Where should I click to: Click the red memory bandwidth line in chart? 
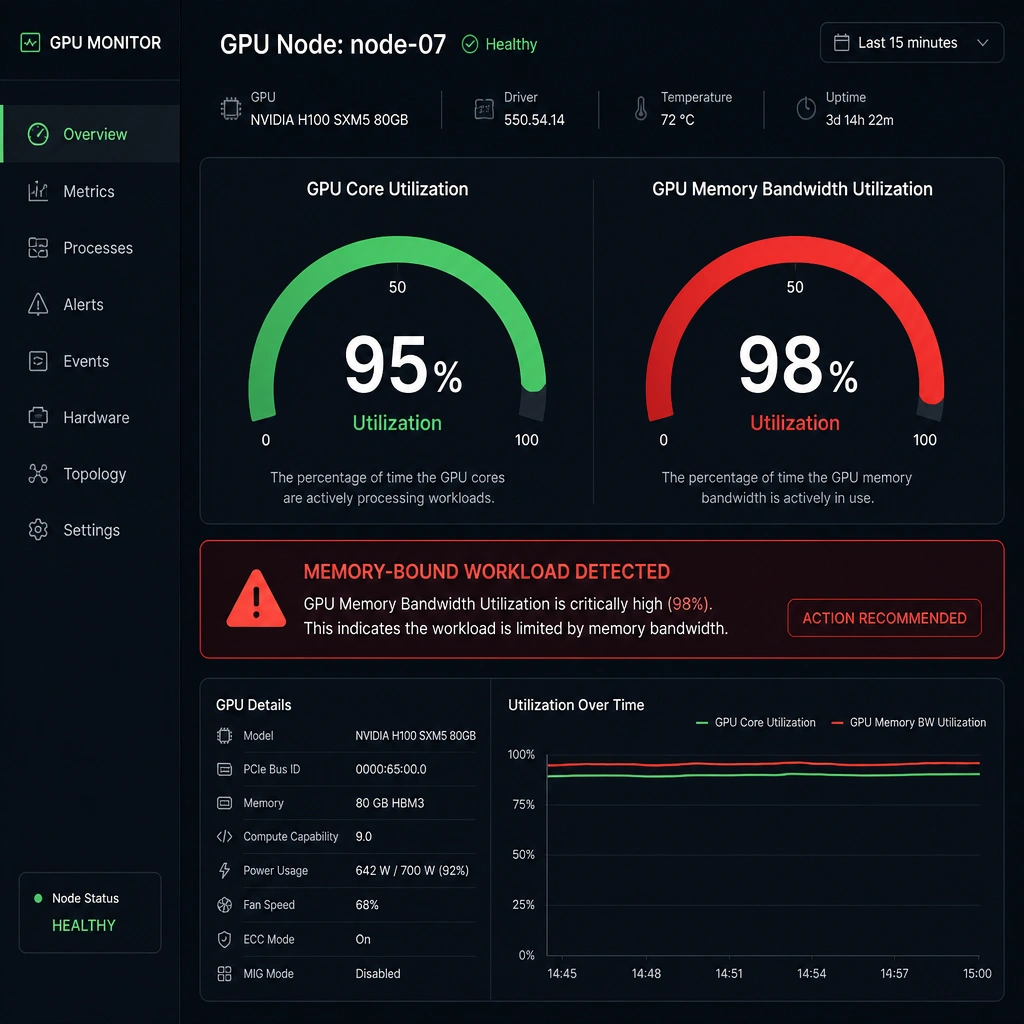coord(763,763)
